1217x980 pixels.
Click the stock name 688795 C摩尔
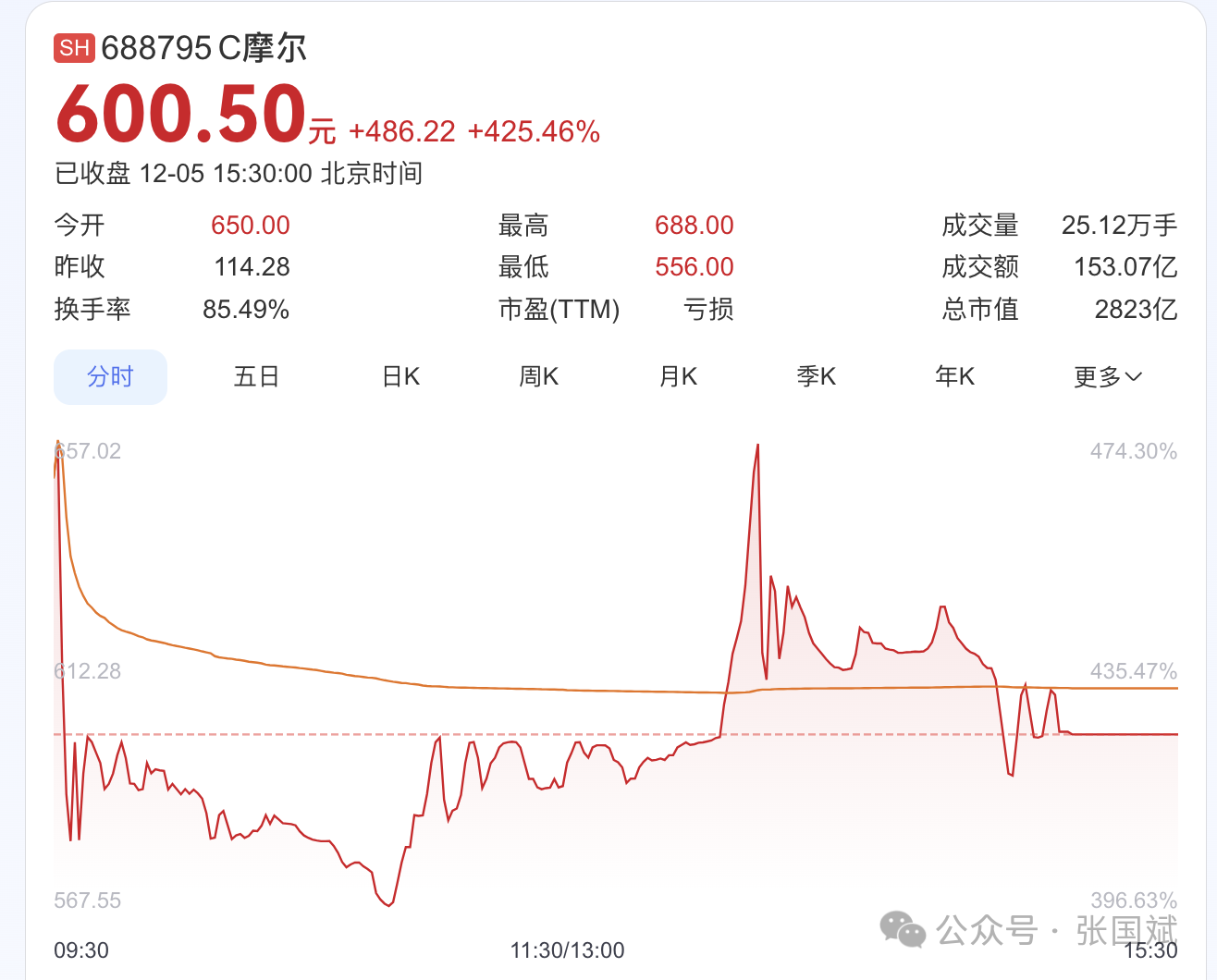[x=204, y=48]
